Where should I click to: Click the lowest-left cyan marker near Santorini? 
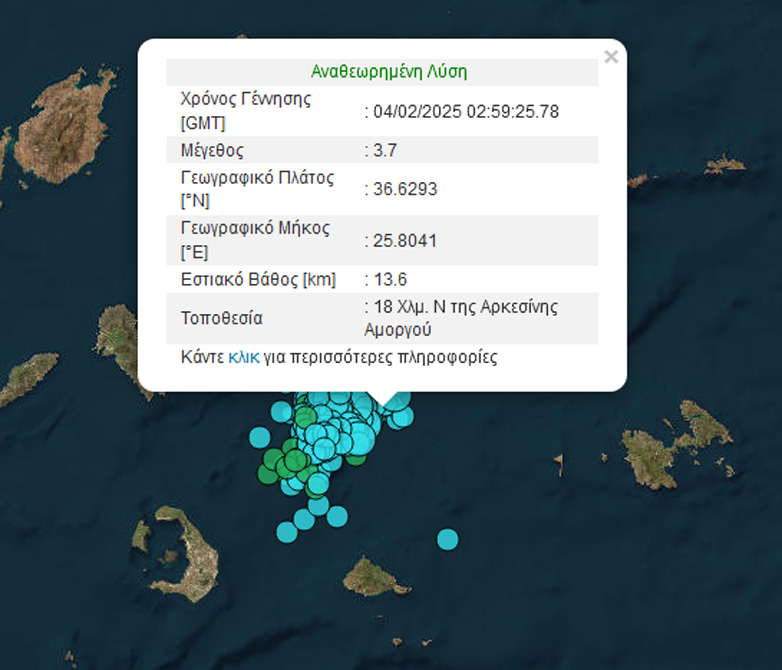coord(286,530)
